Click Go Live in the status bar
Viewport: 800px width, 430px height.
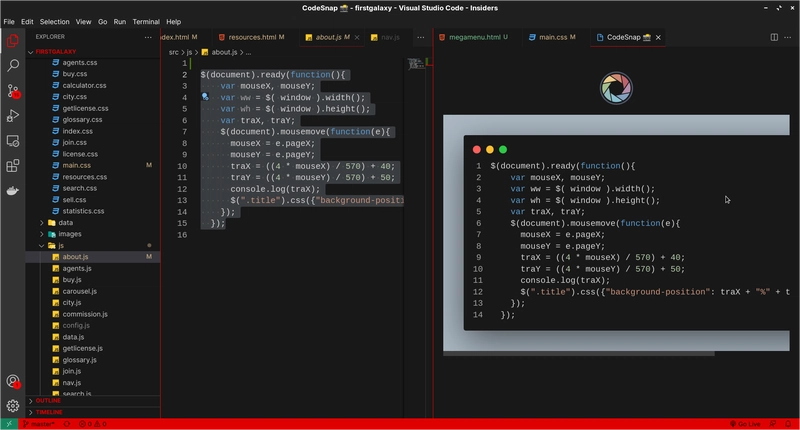(745, 424)
